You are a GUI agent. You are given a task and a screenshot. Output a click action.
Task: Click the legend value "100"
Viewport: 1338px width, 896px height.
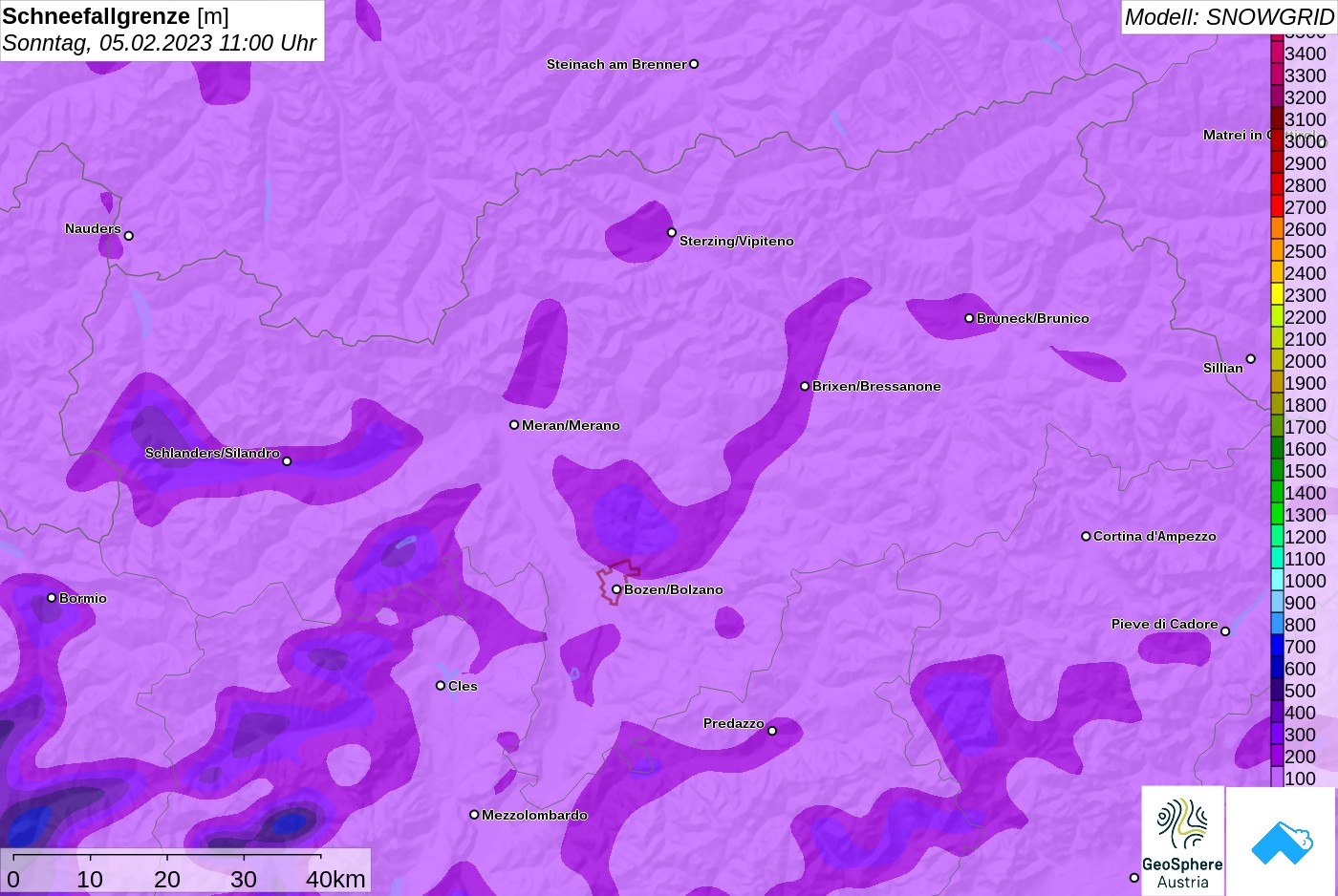pyautogui.click(x=1300, y=779)
